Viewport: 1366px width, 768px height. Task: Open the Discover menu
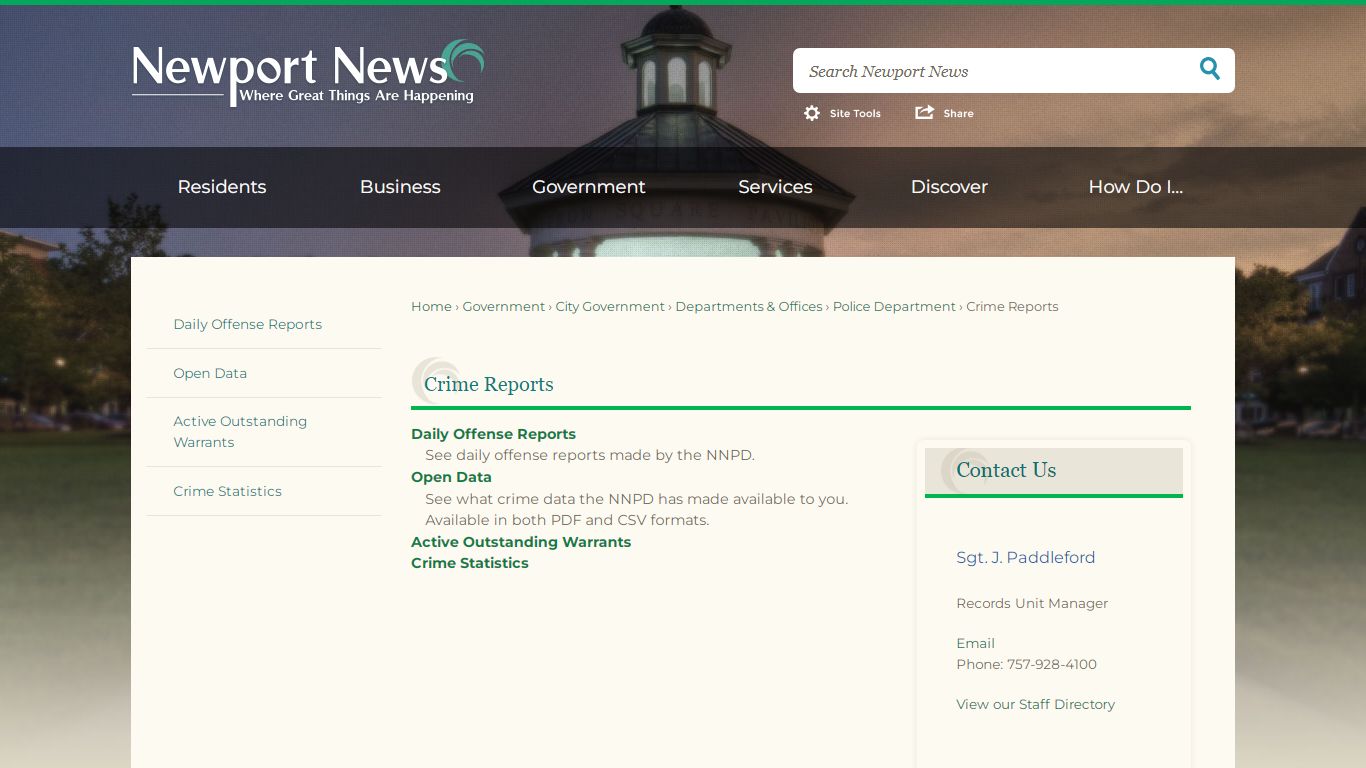(x=949, y=187)
